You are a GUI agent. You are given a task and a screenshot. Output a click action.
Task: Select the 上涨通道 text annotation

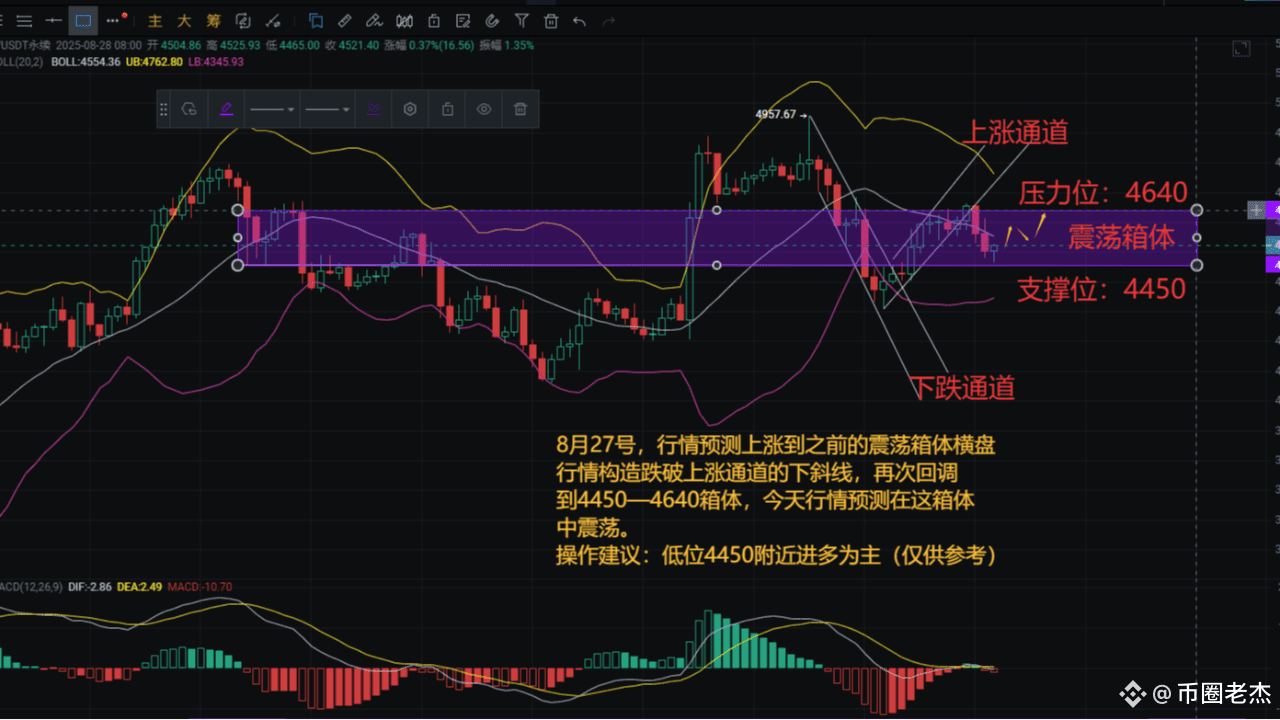pos(1015,132)
